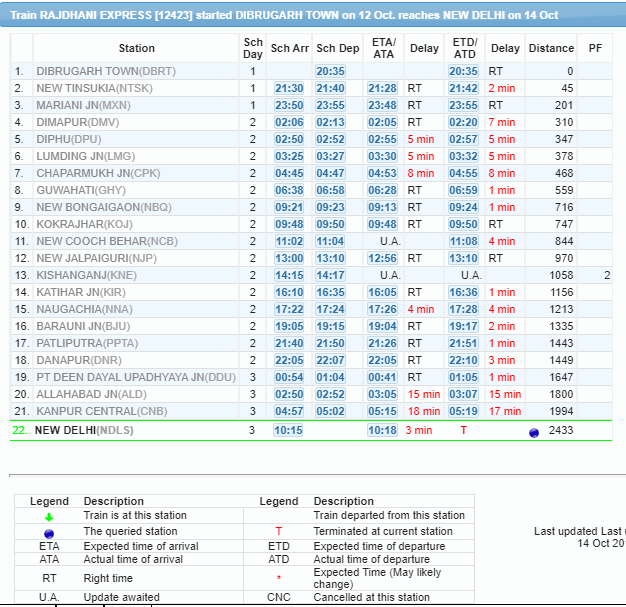Select station KATIHAR JN(KIR)

81,292
